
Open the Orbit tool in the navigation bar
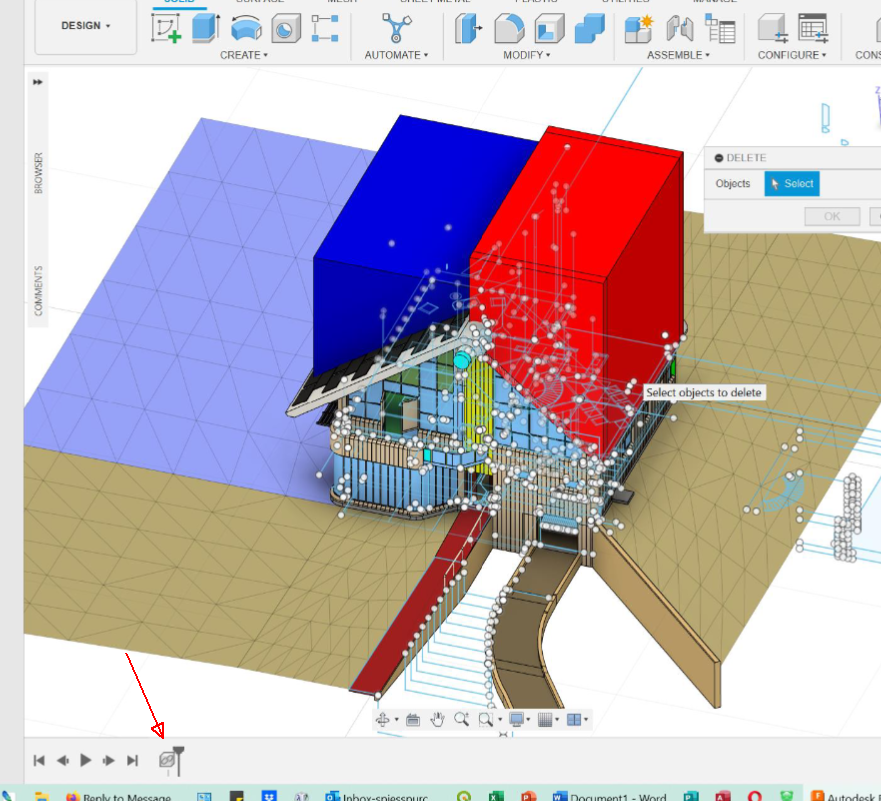pyautogui.click(x=383, y=718)
